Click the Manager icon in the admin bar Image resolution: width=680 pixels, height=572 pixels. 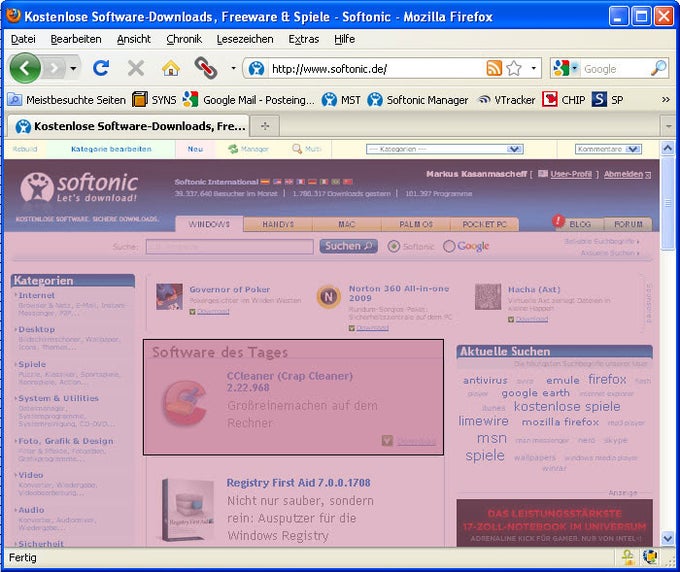click(x=233, y=149)
